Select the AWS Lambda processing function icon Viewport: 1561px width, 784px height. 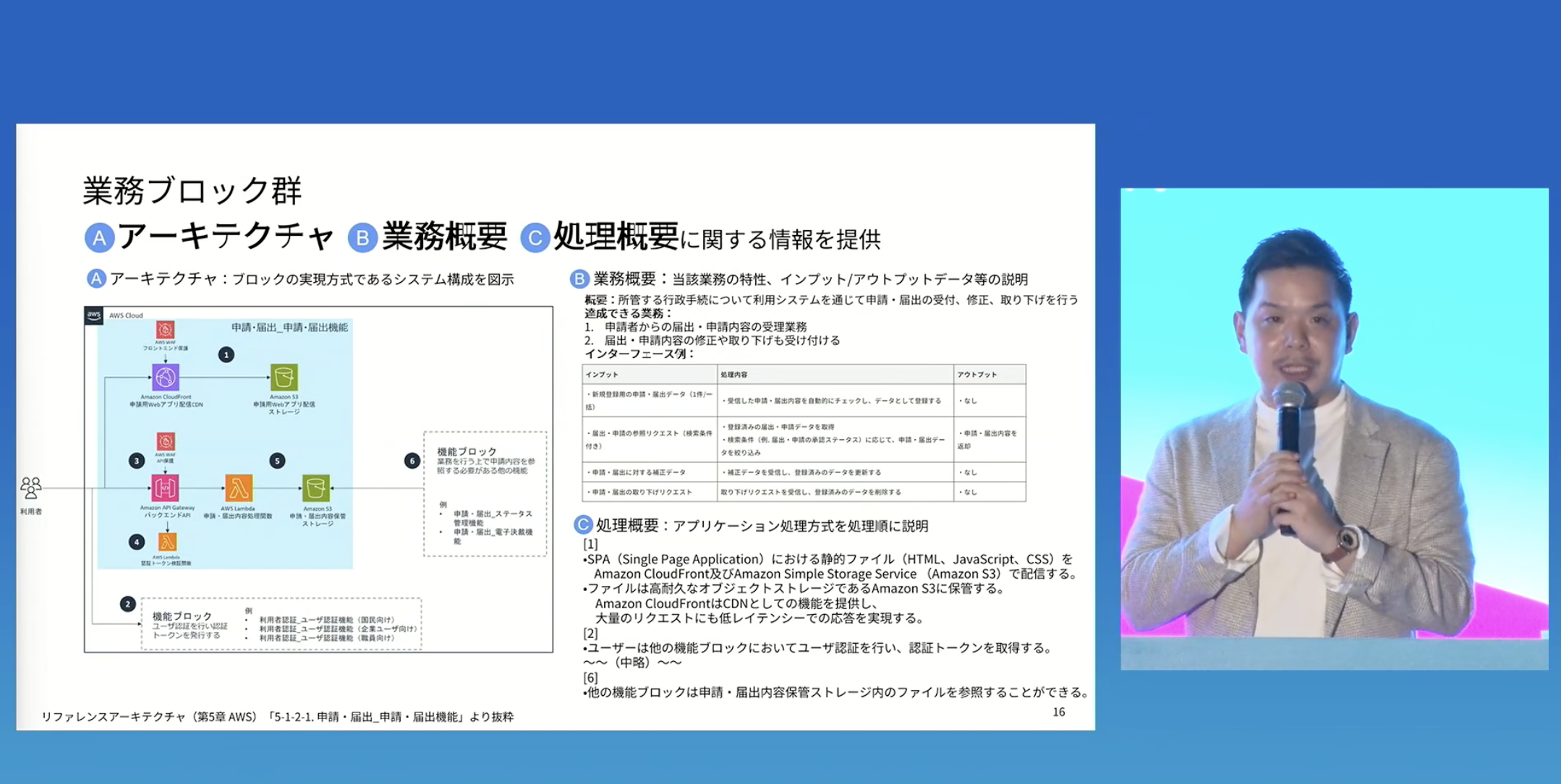[239, 488]
